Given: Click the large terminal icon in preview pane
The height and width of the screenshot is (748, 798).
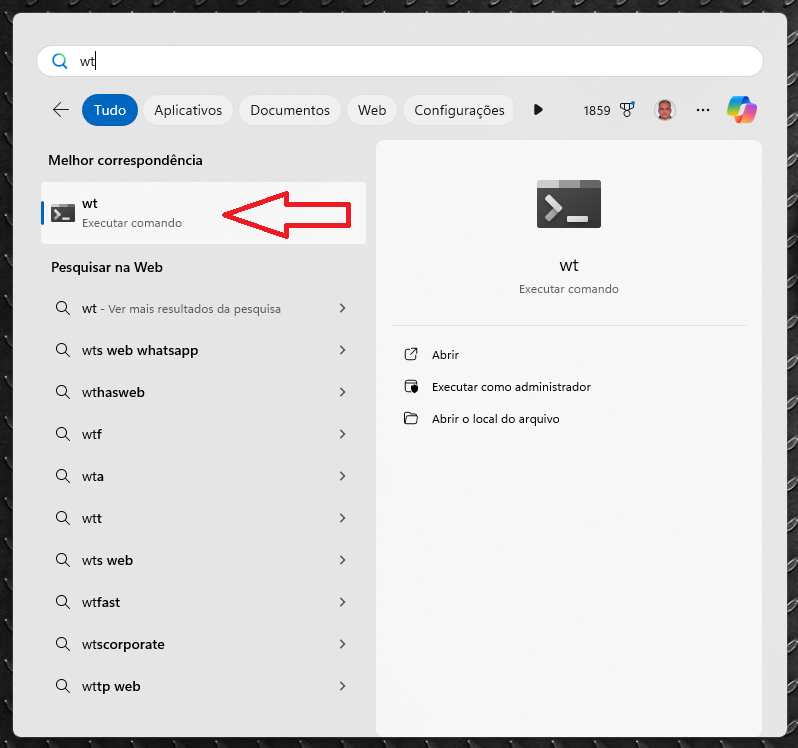Looking at the screenshot, I should click(x=568, y=204).
